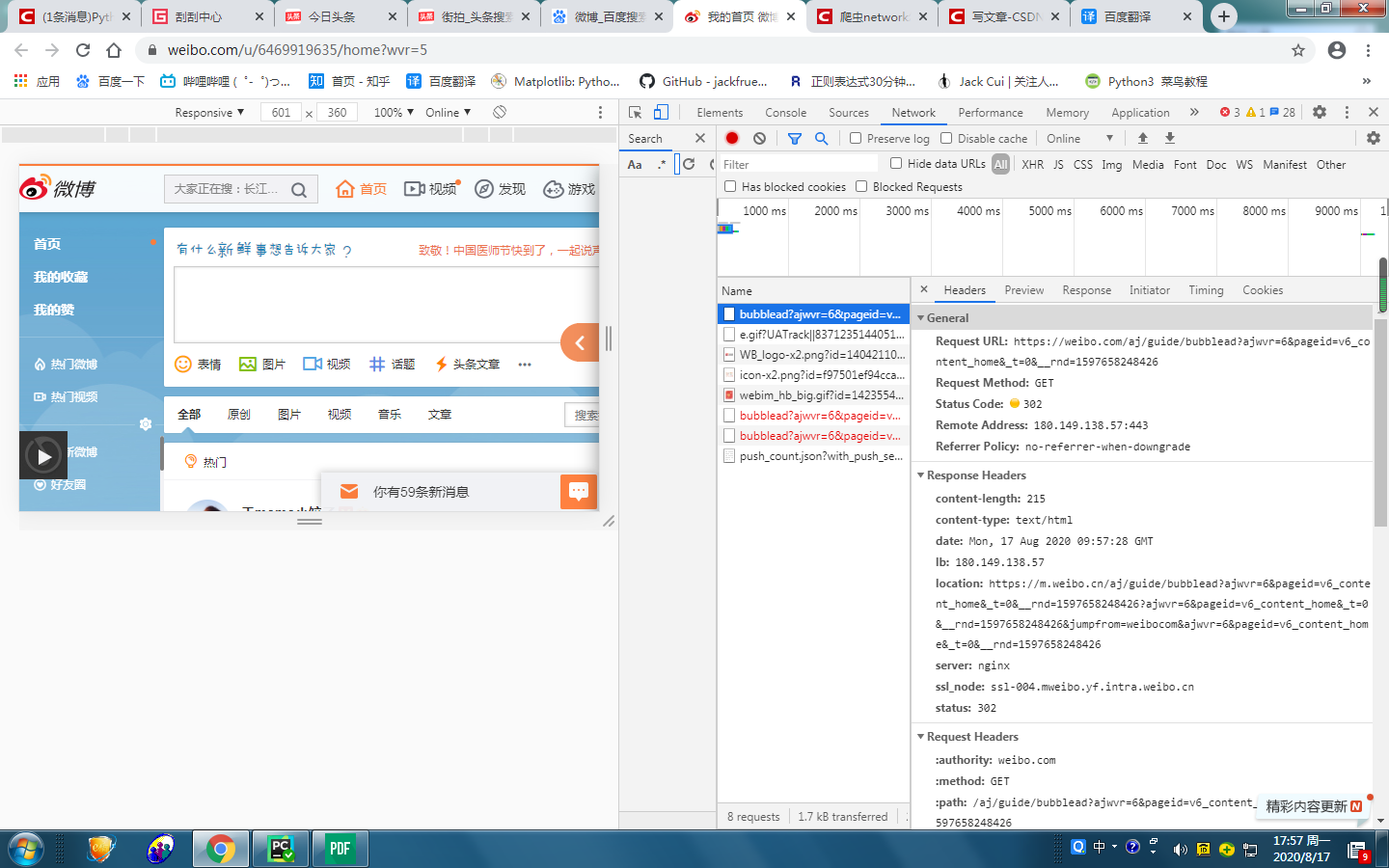This screenshot has width=1389, height=868.
Task: Close the DevTools Search pane
Action: [x=700, y=138]
